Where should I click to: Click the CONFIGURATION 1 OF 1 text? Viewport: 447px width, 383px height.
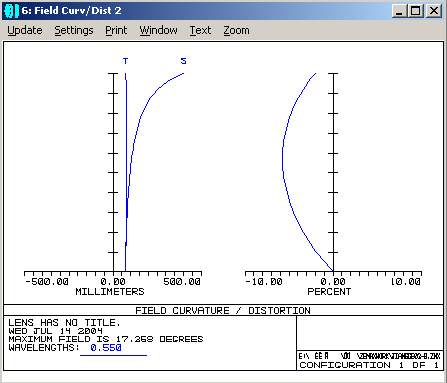click(369, 365)
